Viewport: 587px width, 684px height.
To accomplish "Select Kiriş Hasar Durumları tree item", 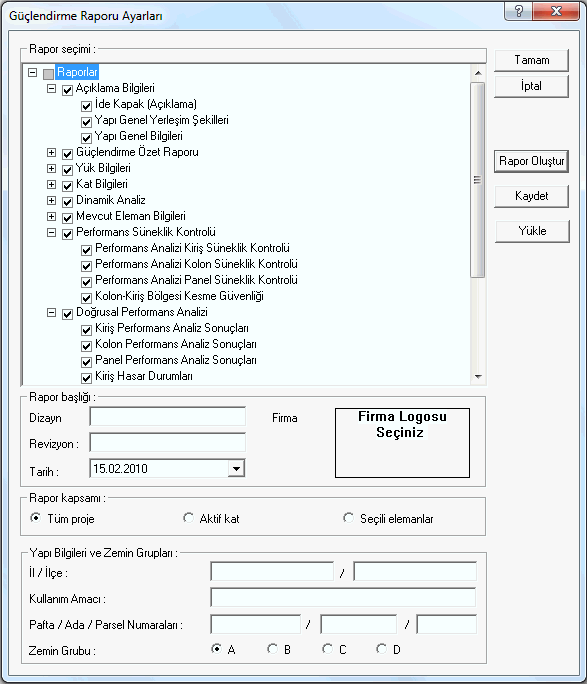I will 144,376.
